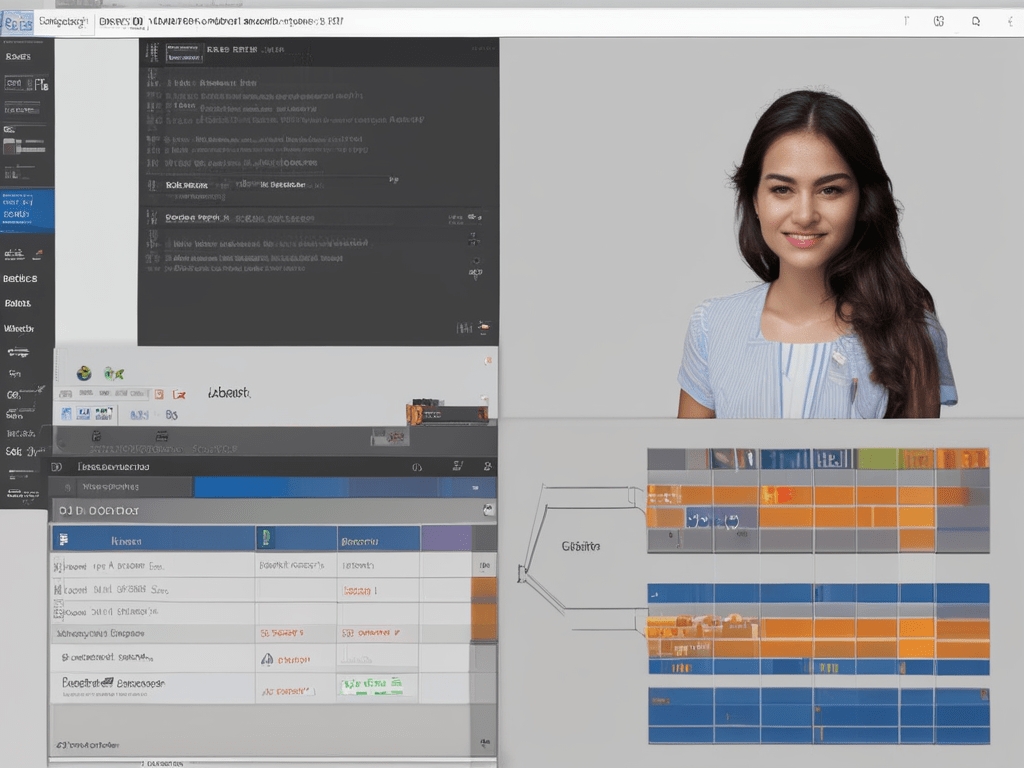Open the green plugin icon beside the globe

(114, 372)
